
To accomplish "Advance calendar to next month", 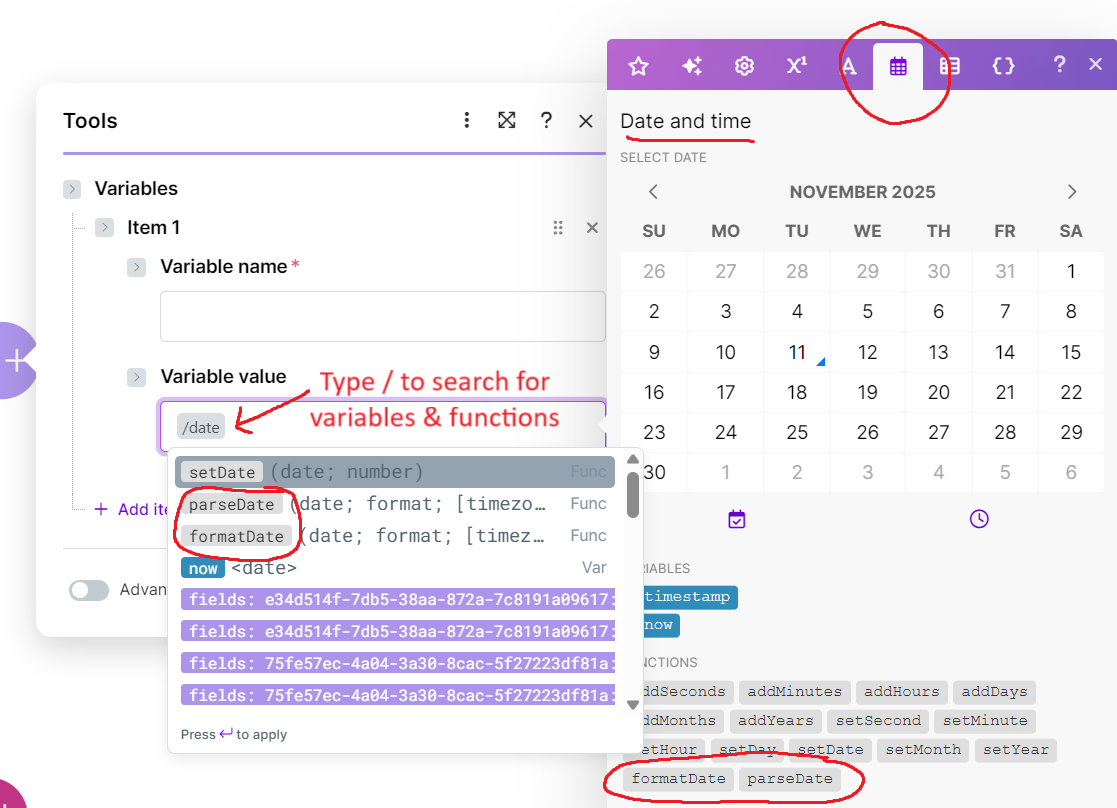I will [1072, 192].
